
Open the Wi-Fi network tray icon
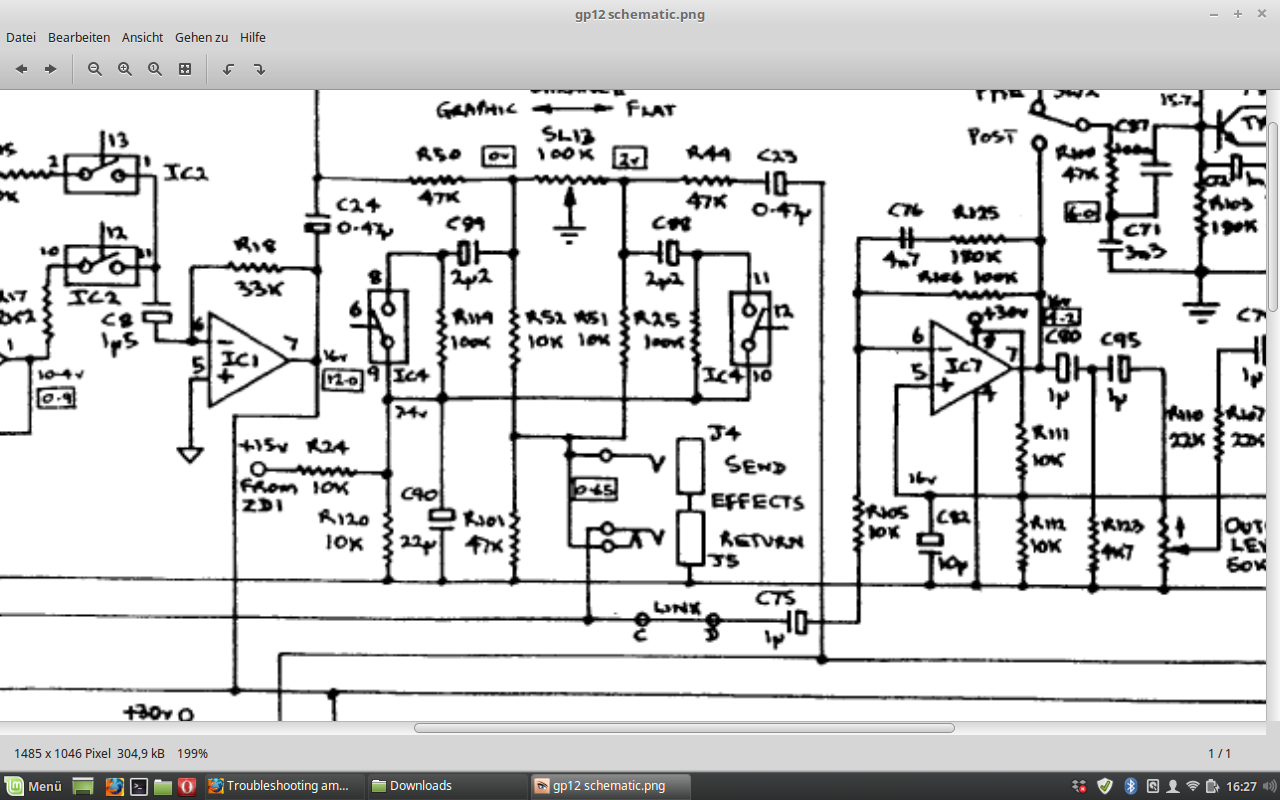point(1193,786)
